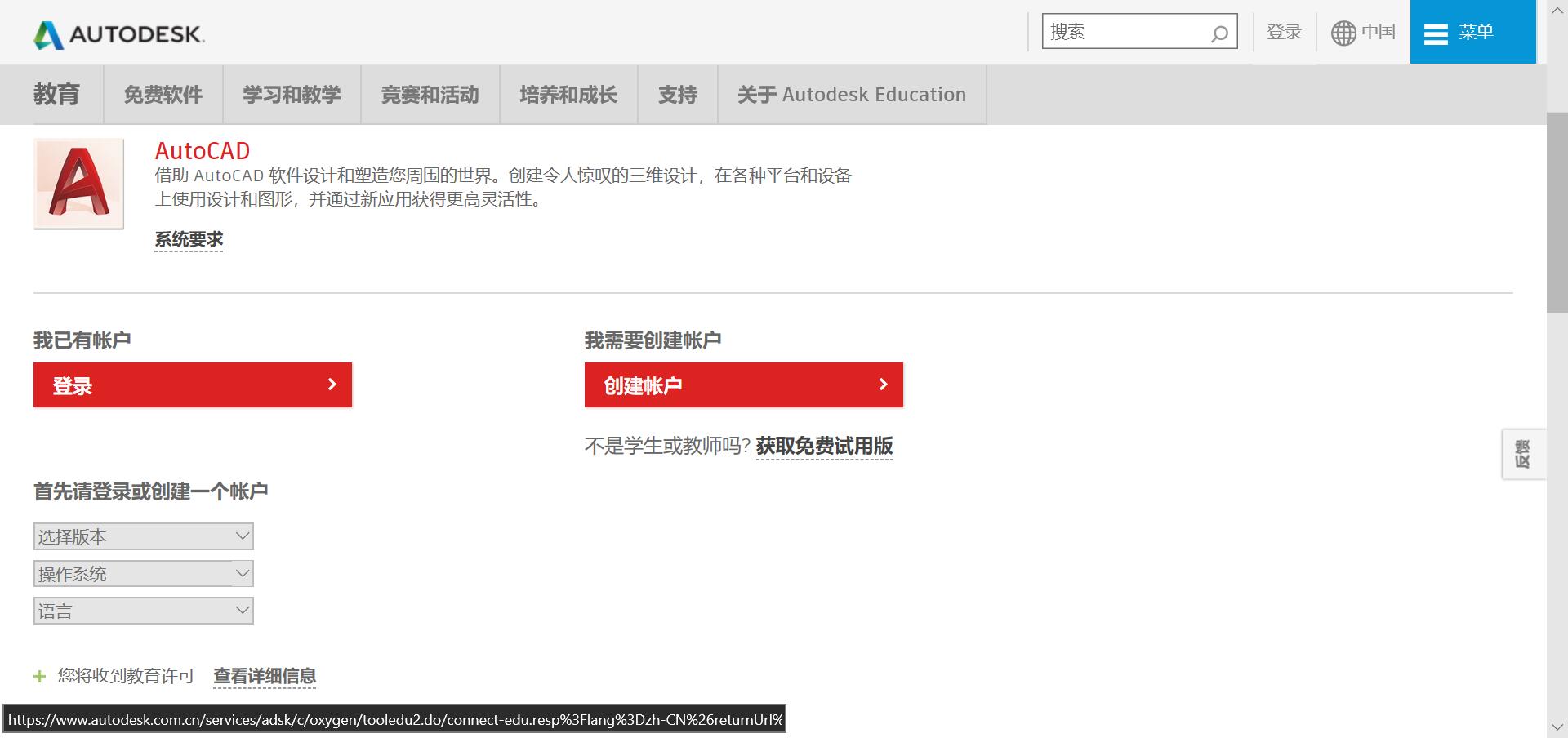Screen dimensions: 1568x738
Task: Open the 获取免费试用版 link
Action: click(x=824, y=446)
